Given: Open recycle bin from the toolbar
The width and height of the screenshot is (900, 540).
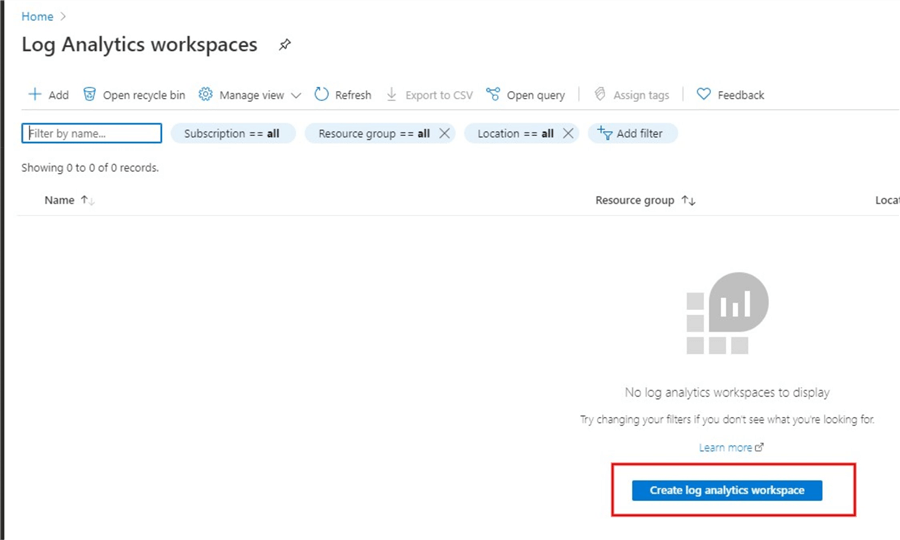Looking at the screenshot, I should pos(134,95).
